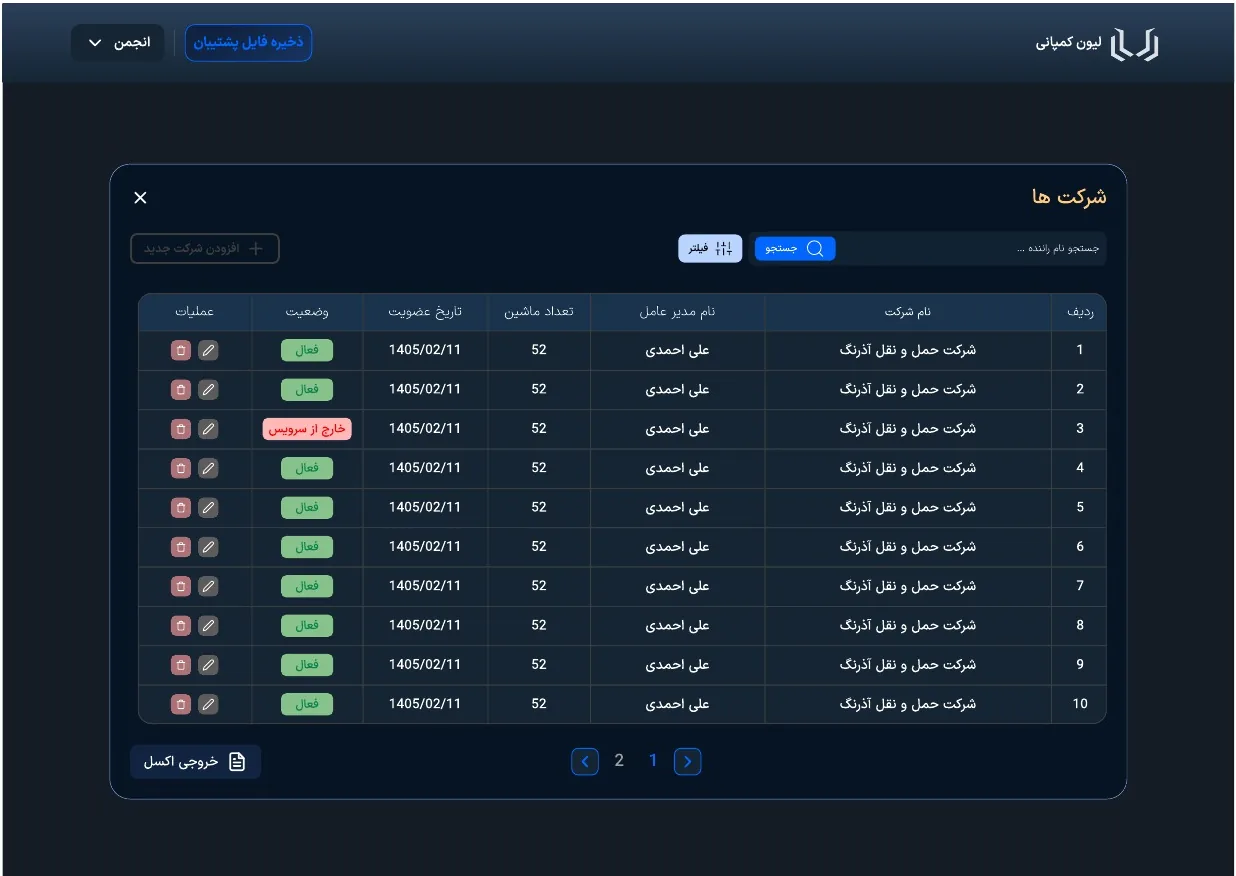Click vehicle count 52 in row 3
This screenshot has width=1236, height=876.
click(x=539, y=428)
